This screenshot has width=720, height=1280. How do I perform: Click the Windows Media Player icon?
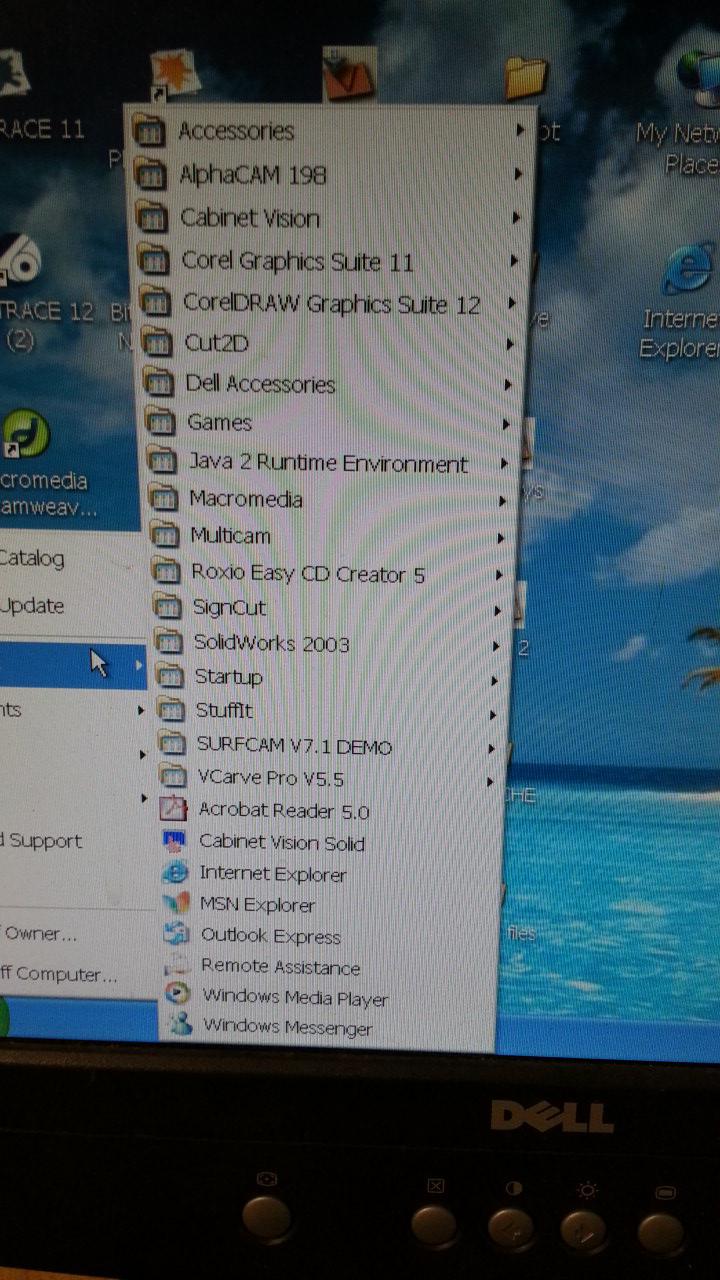pos(178,996)
